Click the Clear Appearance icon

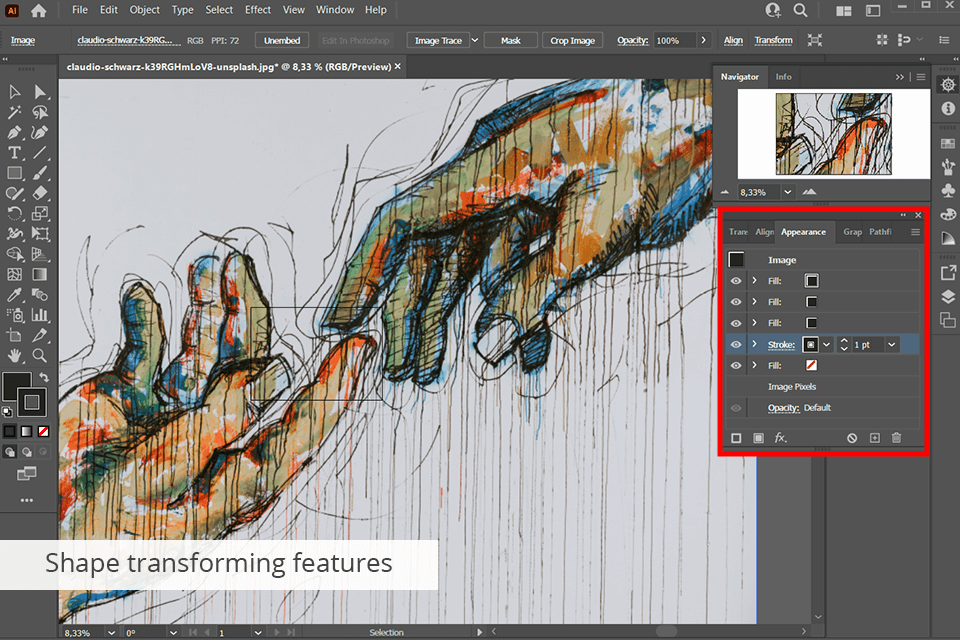(852, 438)
